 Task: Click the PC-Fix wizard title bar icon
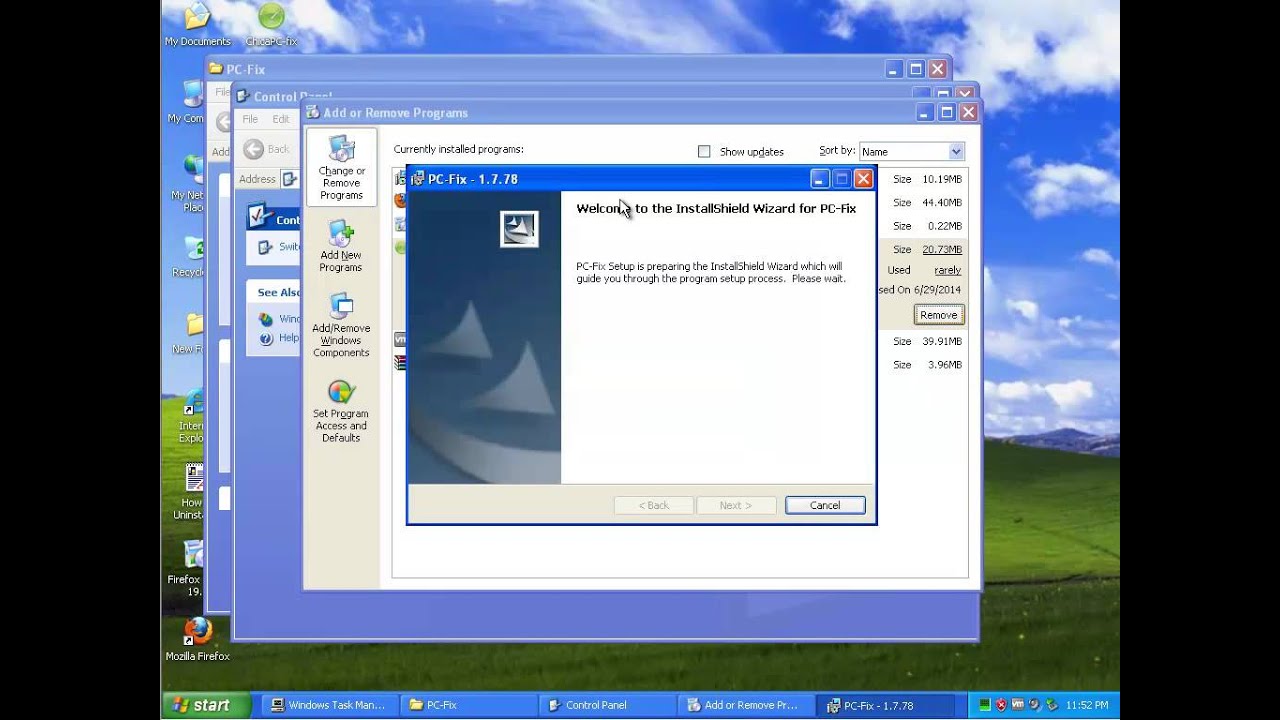[418, 179]
